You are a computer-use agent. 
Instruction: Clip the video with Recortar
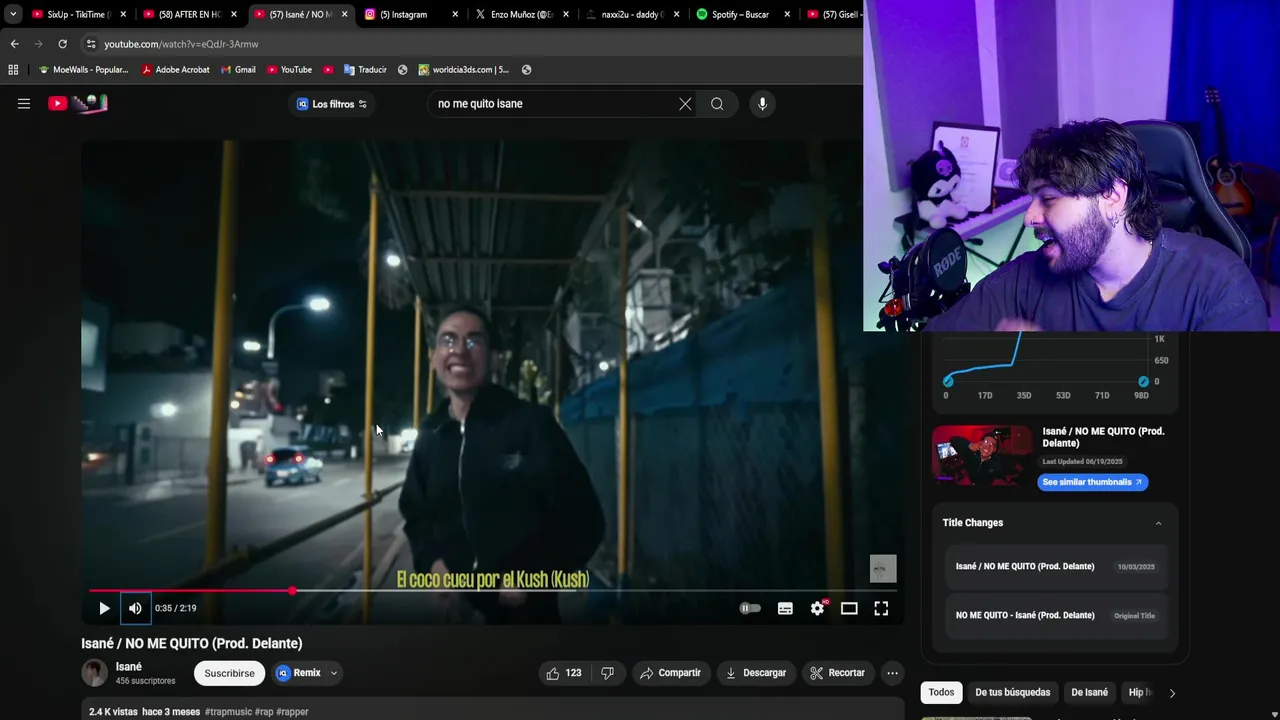pyautogui.click(x=838, y=673)
